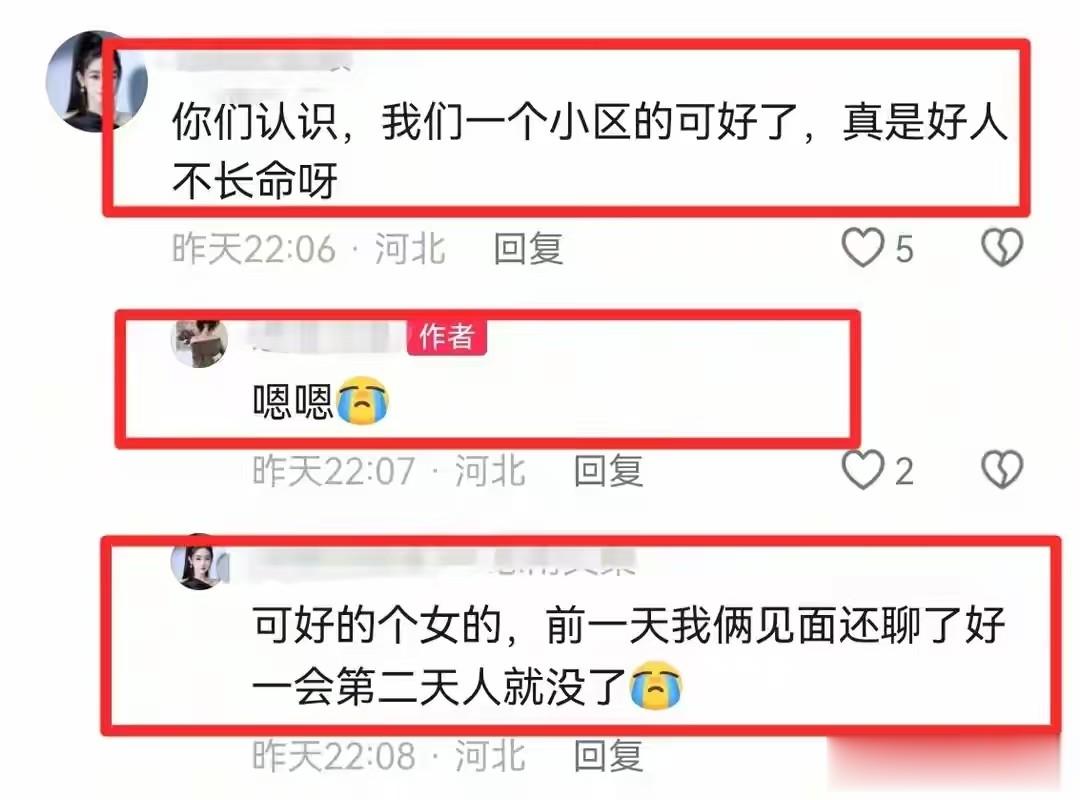
Task: Like the 22:06 comment with 5 likes
Action: [x=863, y=248]
